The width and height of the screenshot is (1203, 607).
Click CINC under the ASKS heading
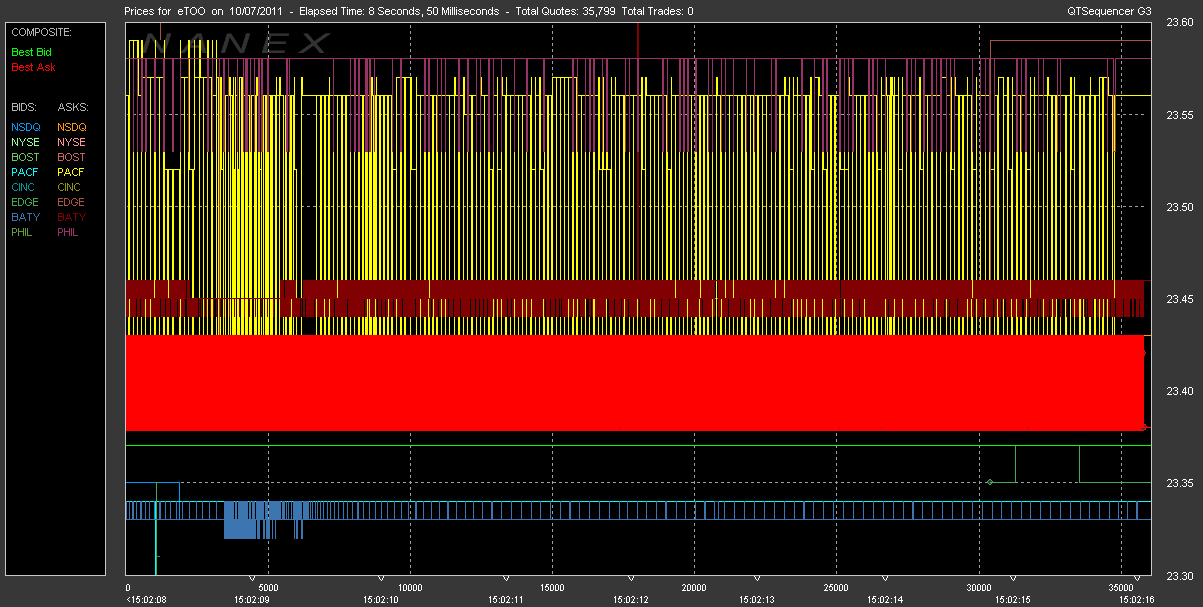click(x=71, y=187)
